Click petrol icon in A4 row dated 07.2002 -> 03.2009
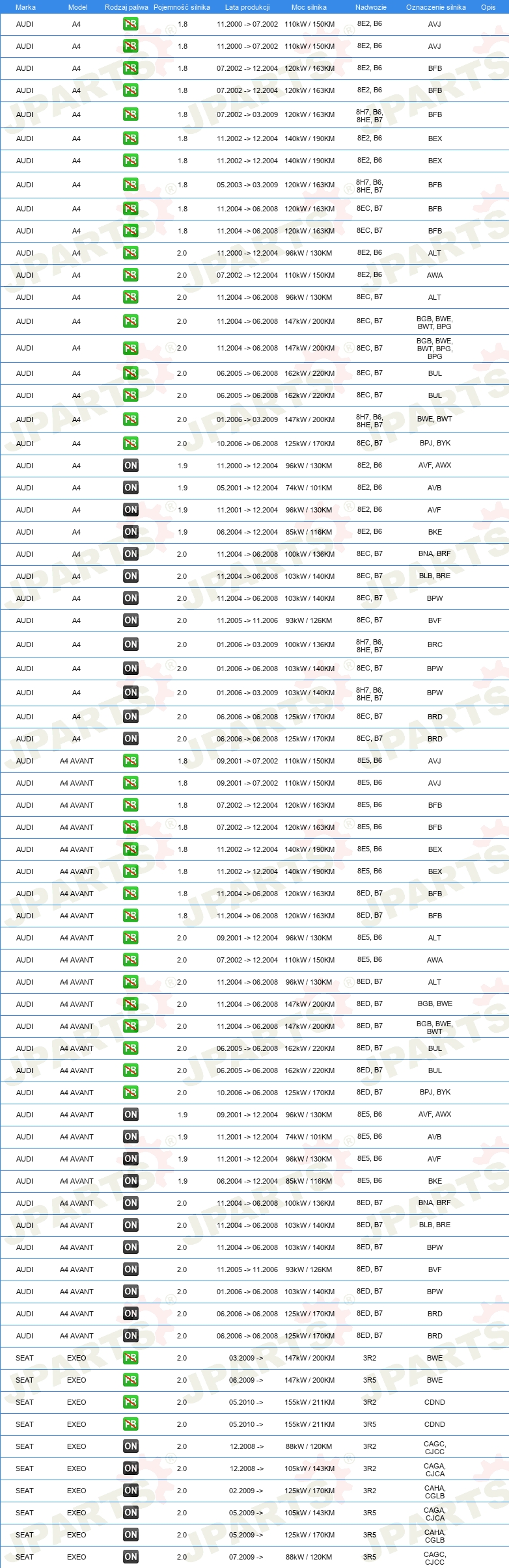 [131, 114]
